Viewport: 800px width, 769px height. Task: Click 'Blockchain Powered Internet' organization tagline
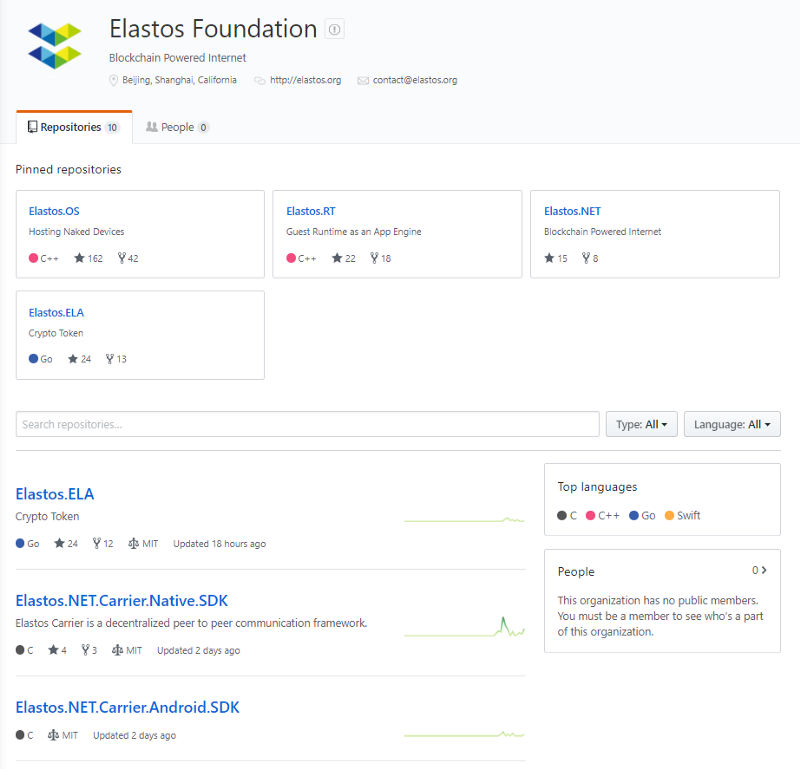click(178, 58)
